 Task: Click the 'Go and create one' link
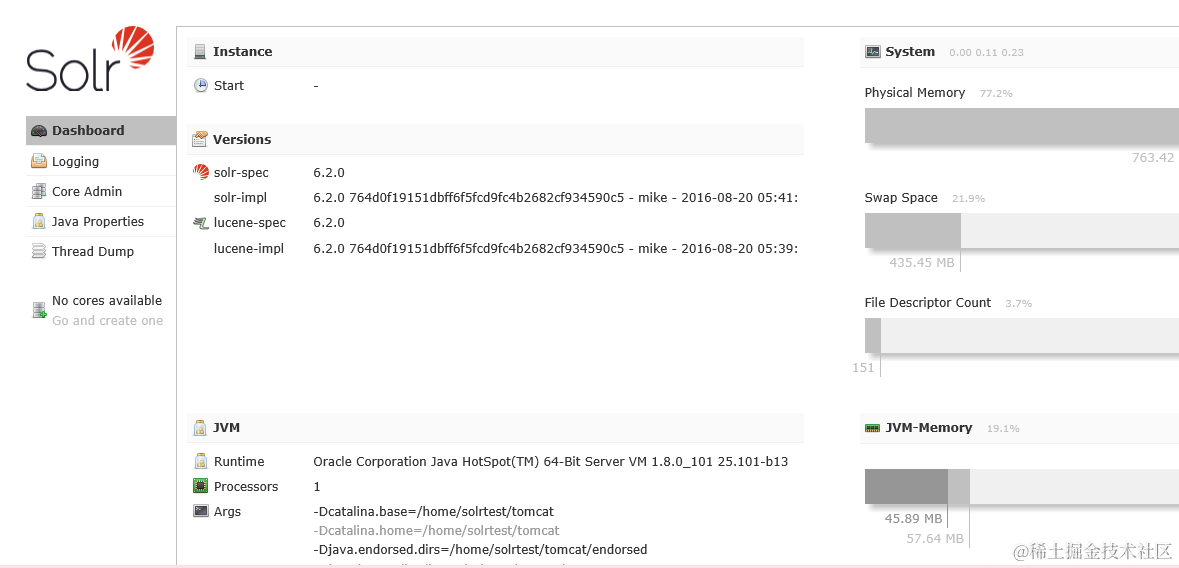pyautogui.click(x=108, y=320)
